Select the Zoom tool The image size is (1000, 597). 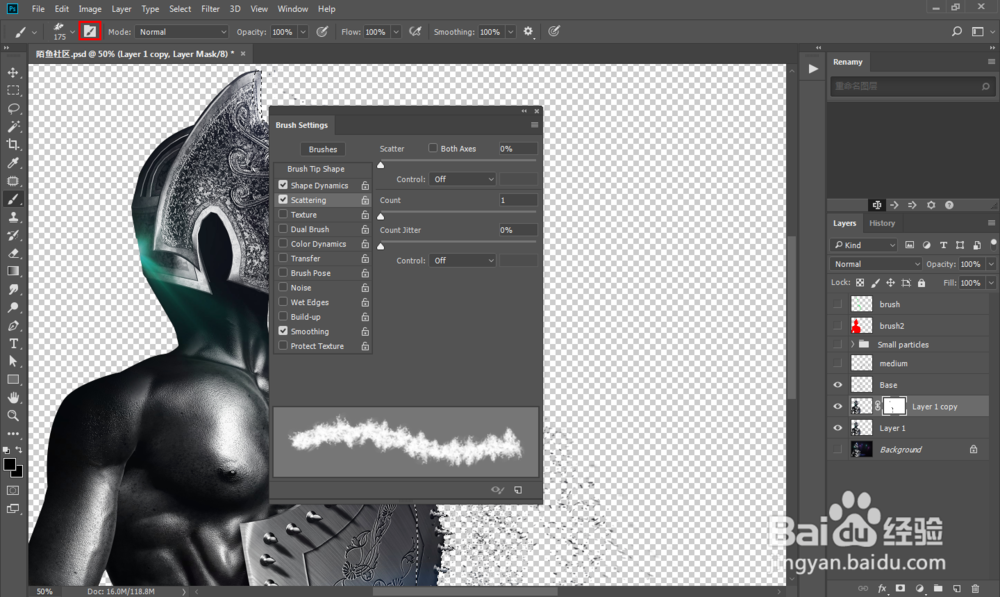13,415
